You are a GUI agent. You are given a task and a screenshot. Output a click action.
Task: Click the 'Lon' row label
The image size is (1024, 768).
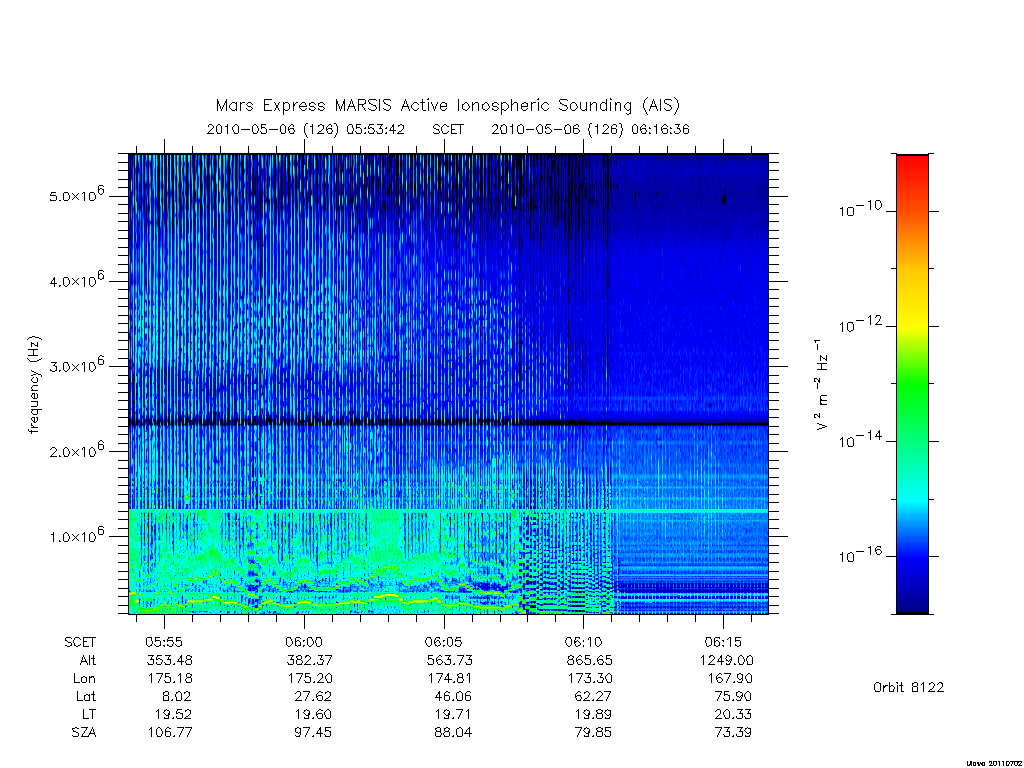click(84, 679)
